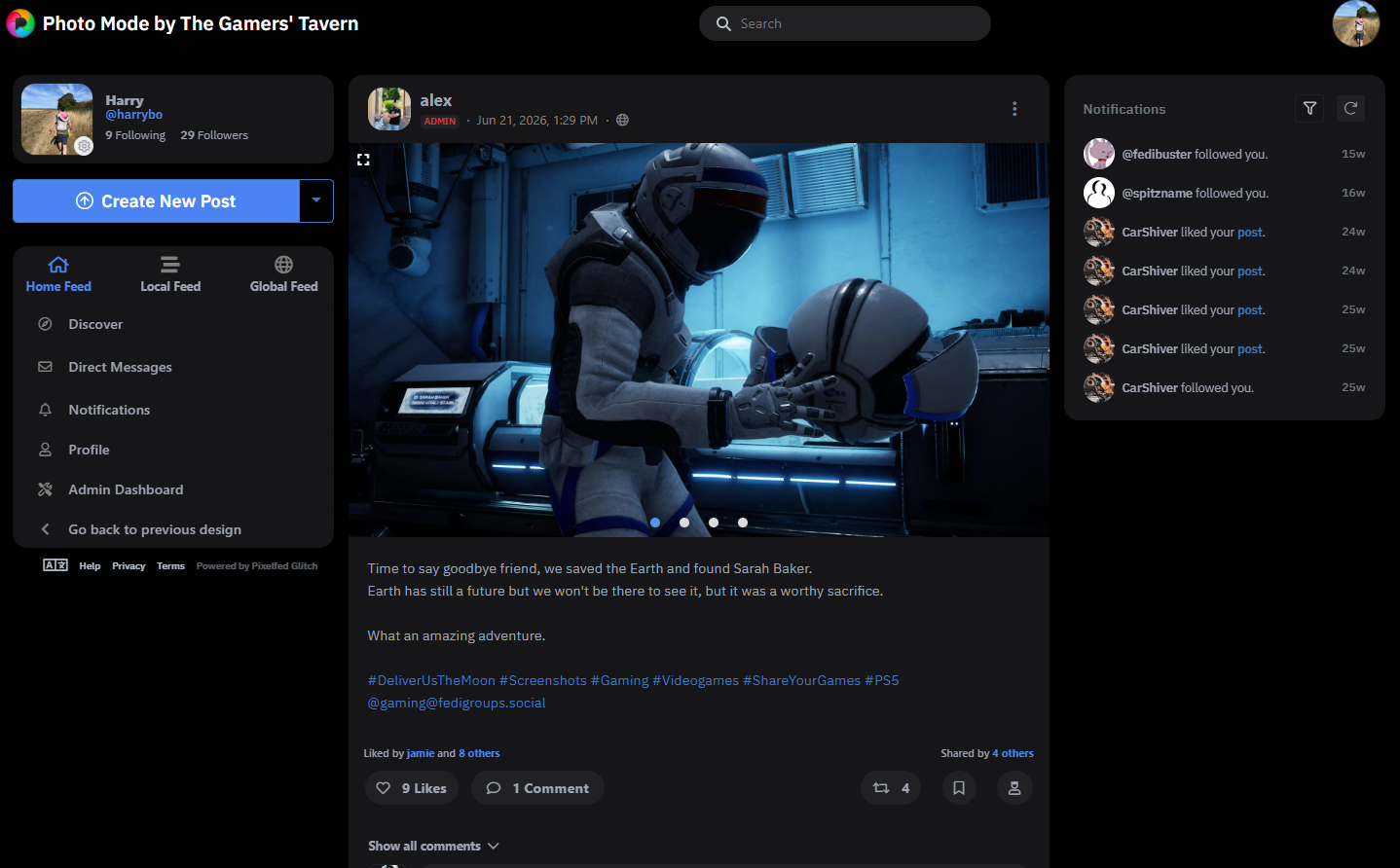
Task: Click the Terms footer link
Action: (x=170, y=565)
